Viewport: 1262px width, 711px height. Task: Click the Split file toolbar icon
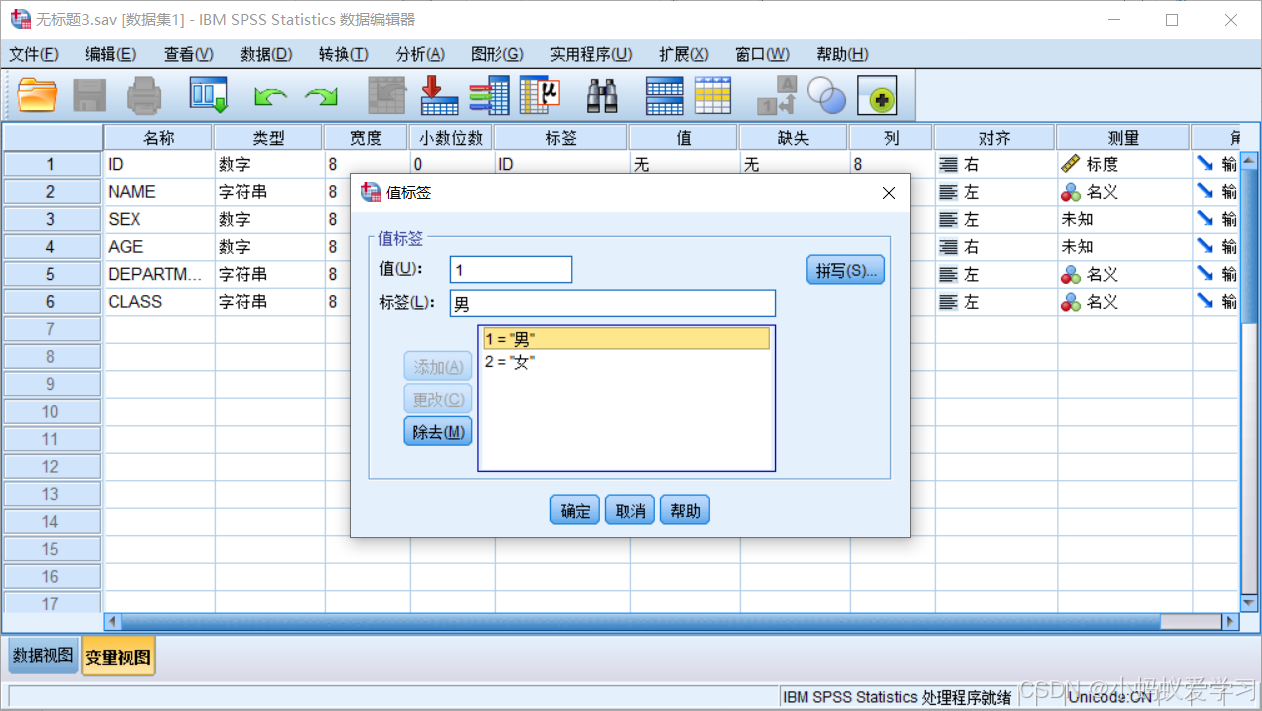pos(665,96)
